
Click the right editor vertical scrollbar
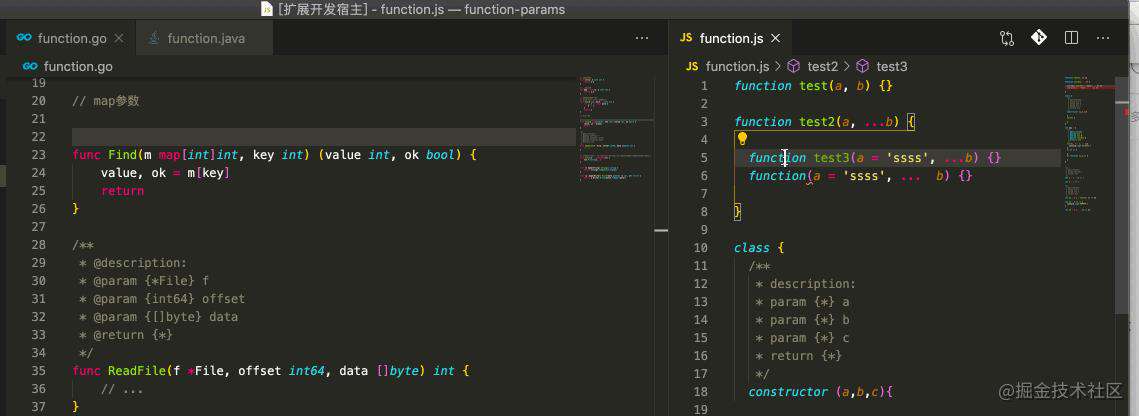(1119, 218)
